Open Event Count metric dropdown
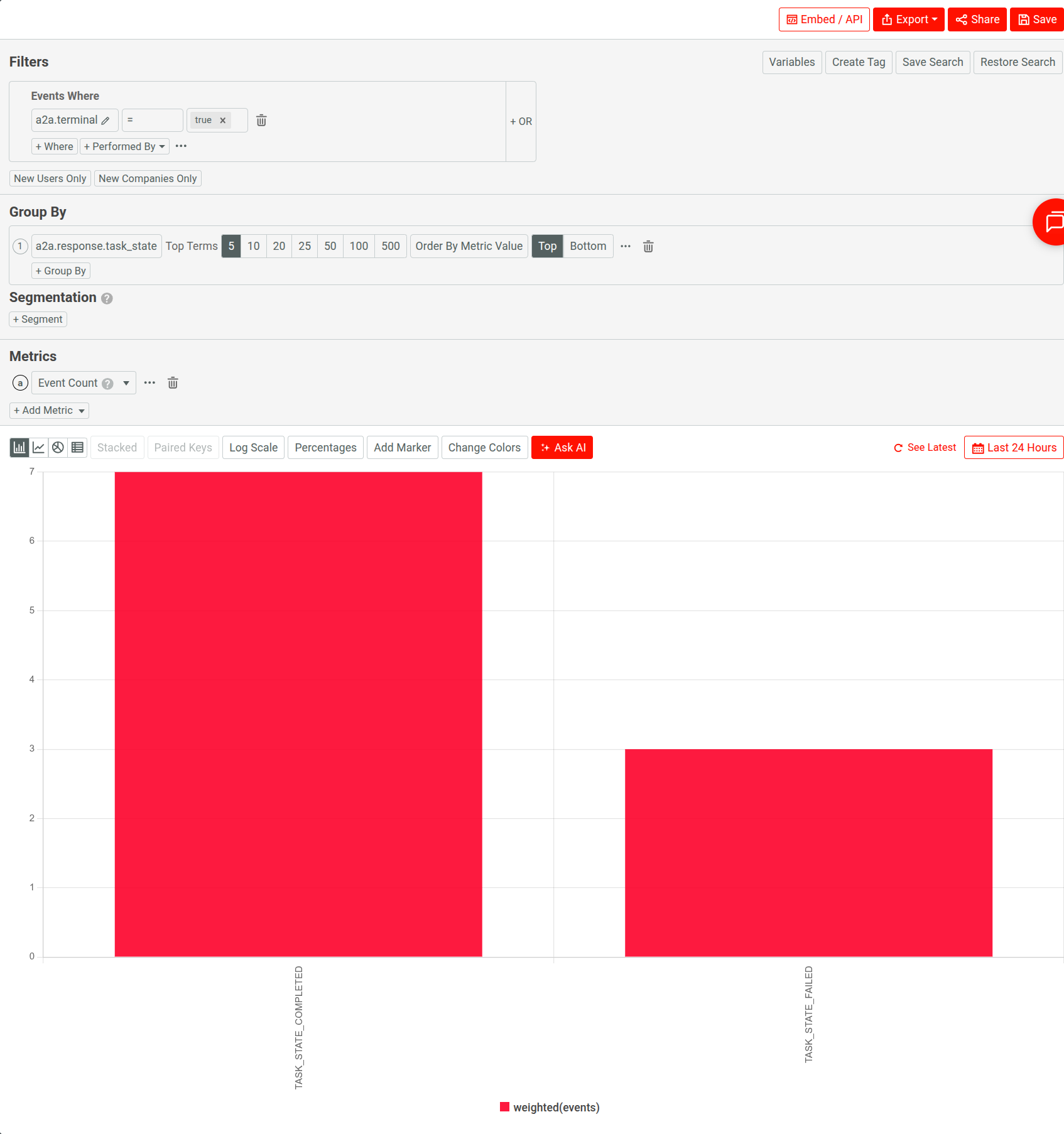The image size is (1064, 1134). pos(84,383)
